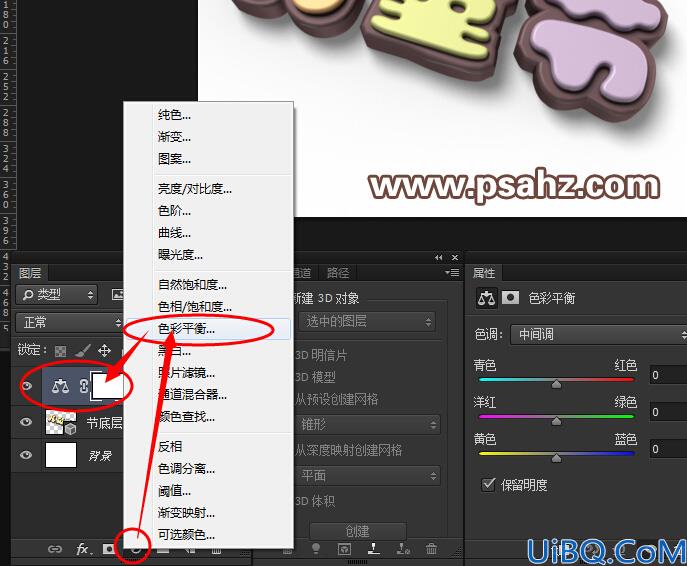Click the 3D cube mesh icon at bottom
The width and height of the screenshot is (687, 566).
[x=344, y=548]
